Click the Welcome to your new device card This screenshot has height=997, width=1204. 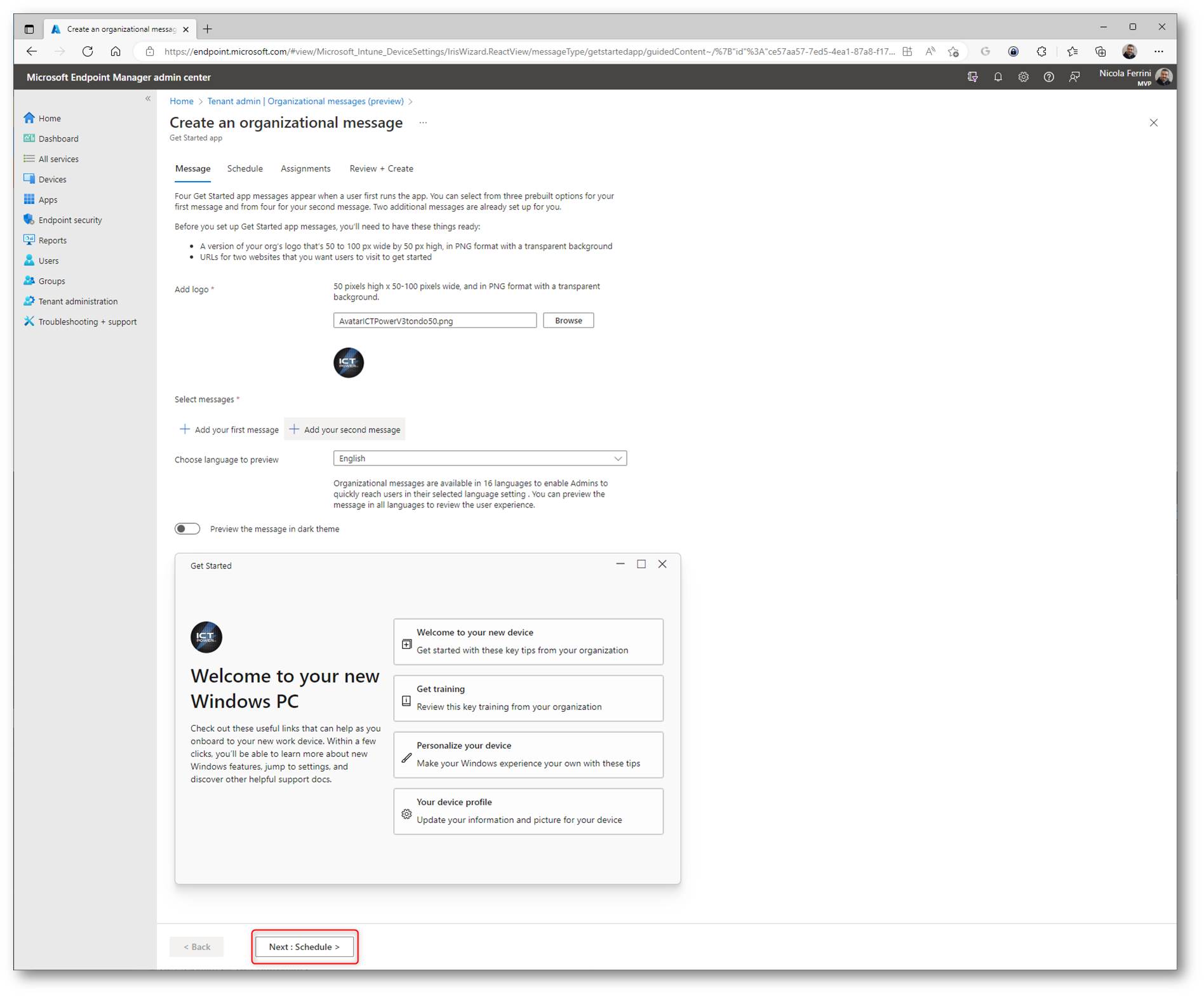point(528,641)
